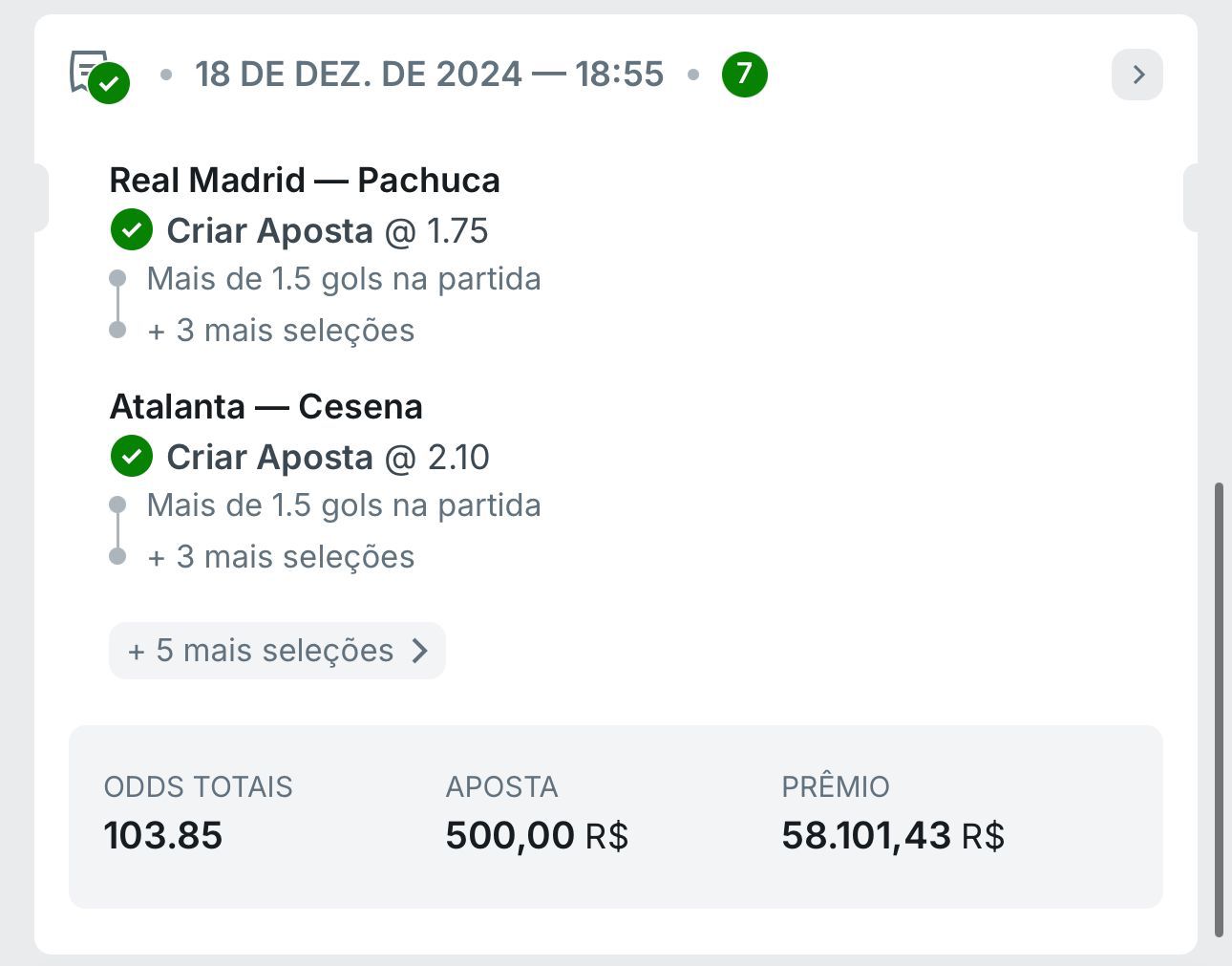Click the Prêmio 58.101,43 R$ amount
This screenshot has height=966, width=1232.
click(893, 835)
